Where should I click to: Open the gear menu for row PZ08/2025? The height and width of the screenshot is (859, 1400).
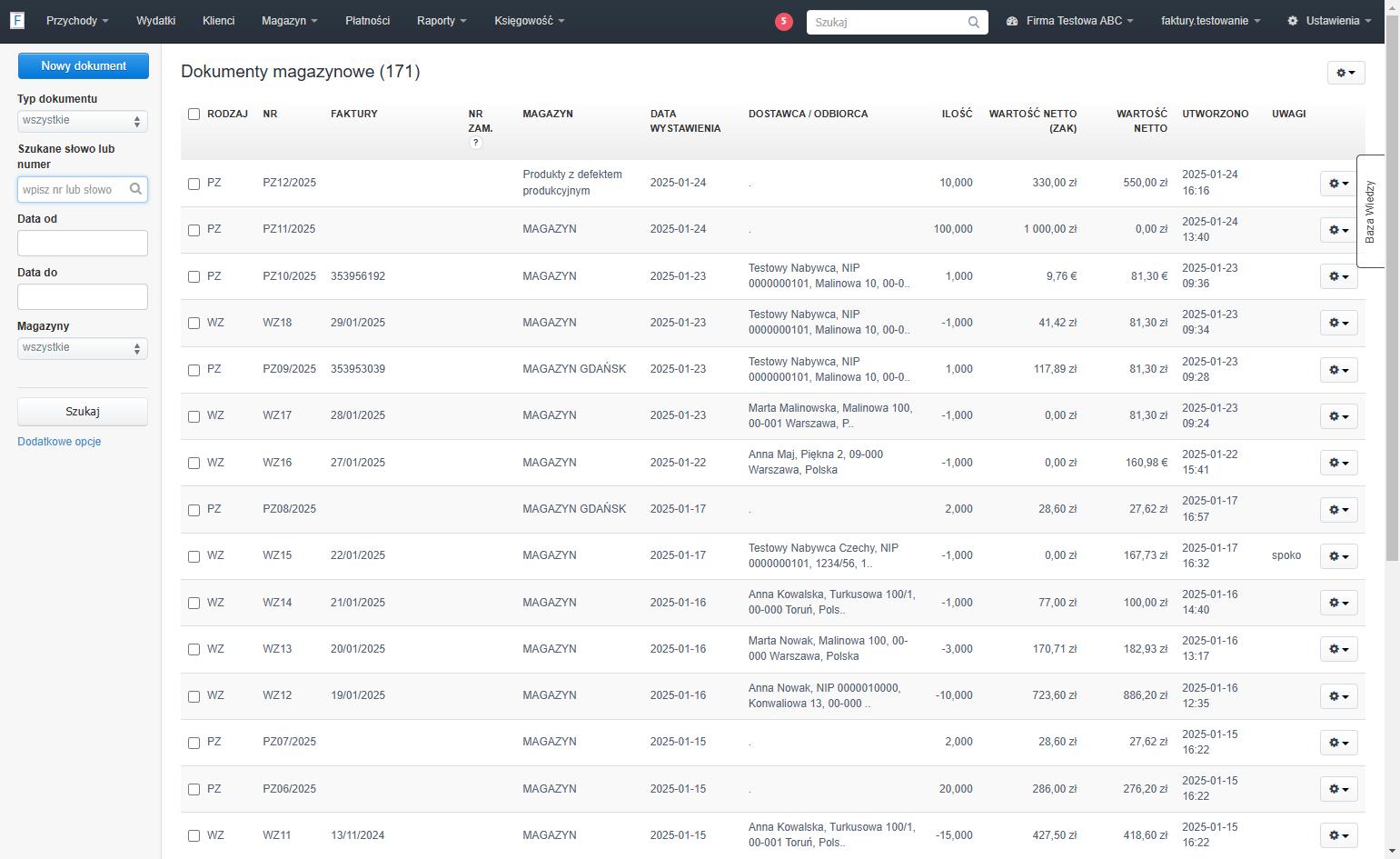pos(1338,510)
